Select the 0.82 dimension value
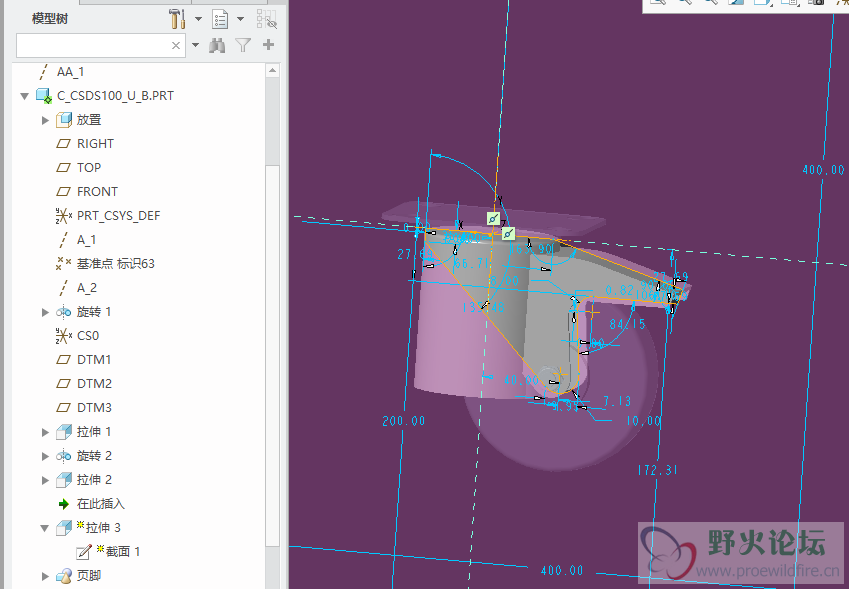The height and width of the screenshot is (589, 849). pos(620,291)
